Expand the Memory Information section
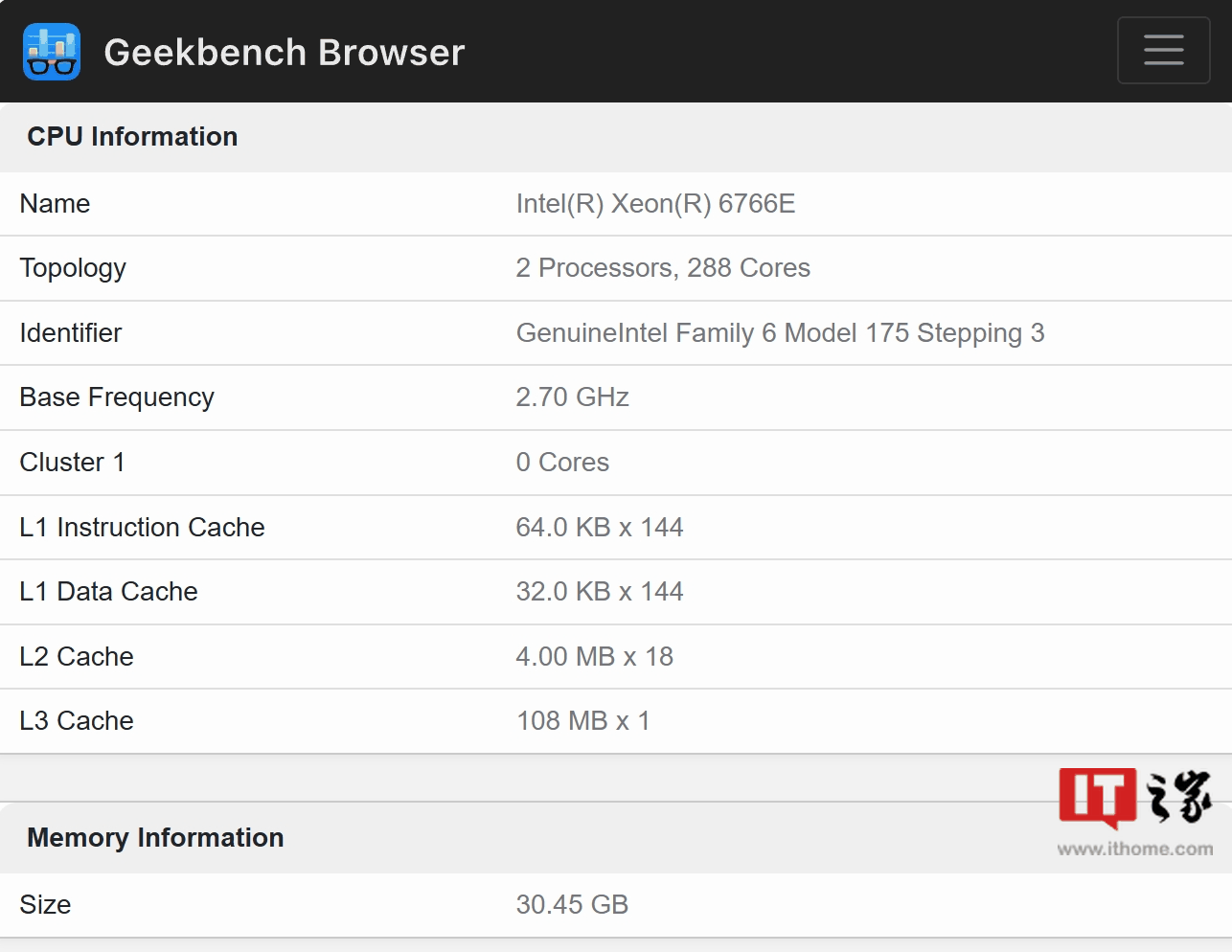This screenshot has width=1232, height=952. [154, 838]
